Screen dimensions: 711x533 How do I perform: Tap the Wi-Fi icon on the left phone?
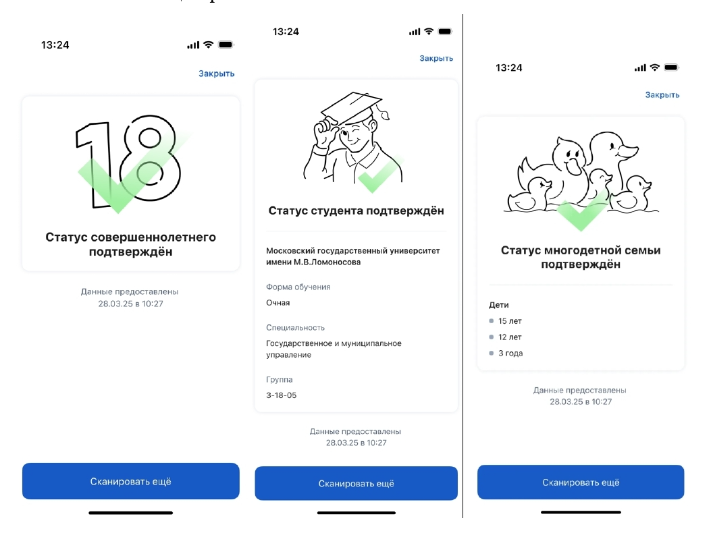208,44
